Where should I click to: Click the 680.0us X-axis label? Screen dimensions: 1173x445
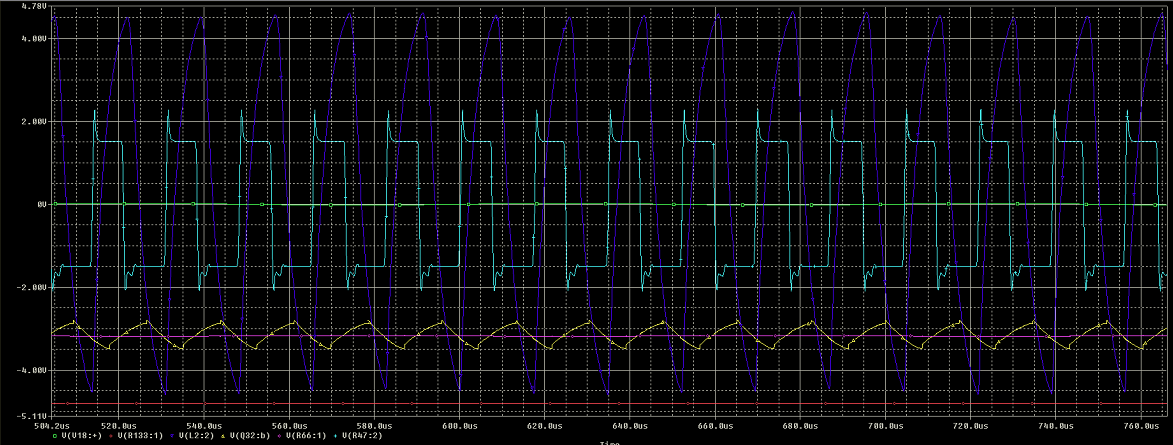[800, 426]
